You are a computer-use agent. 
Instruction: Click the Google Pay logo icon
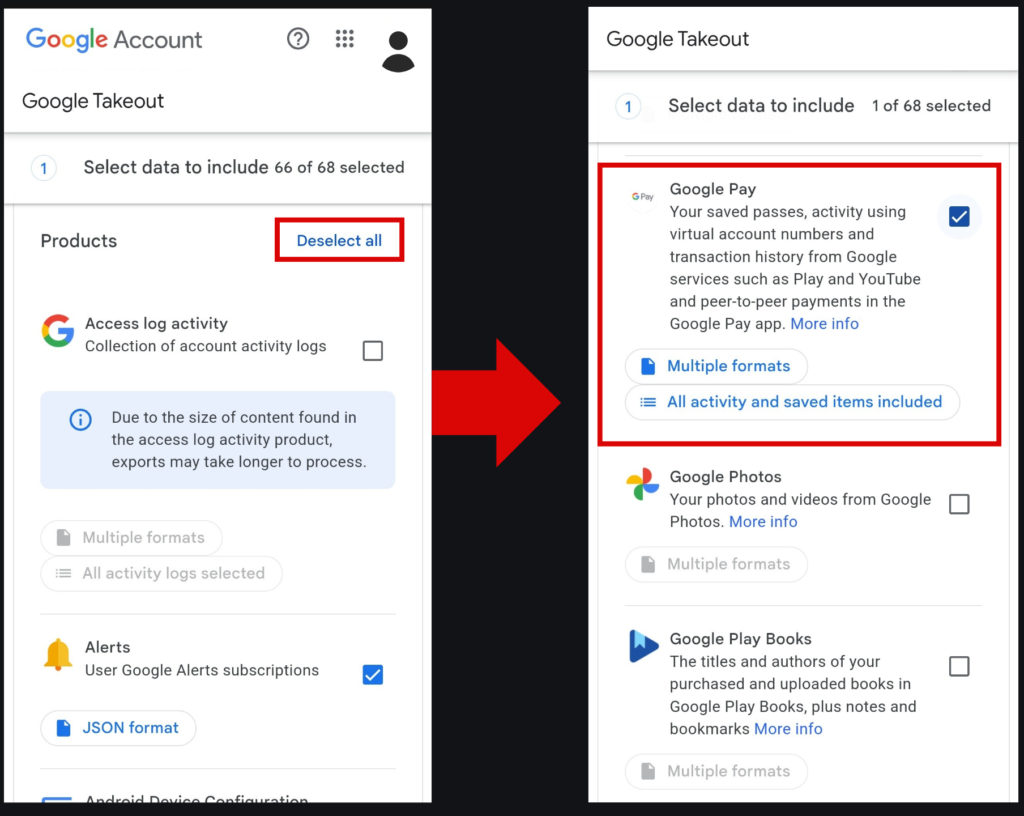[x=643, y=196]
